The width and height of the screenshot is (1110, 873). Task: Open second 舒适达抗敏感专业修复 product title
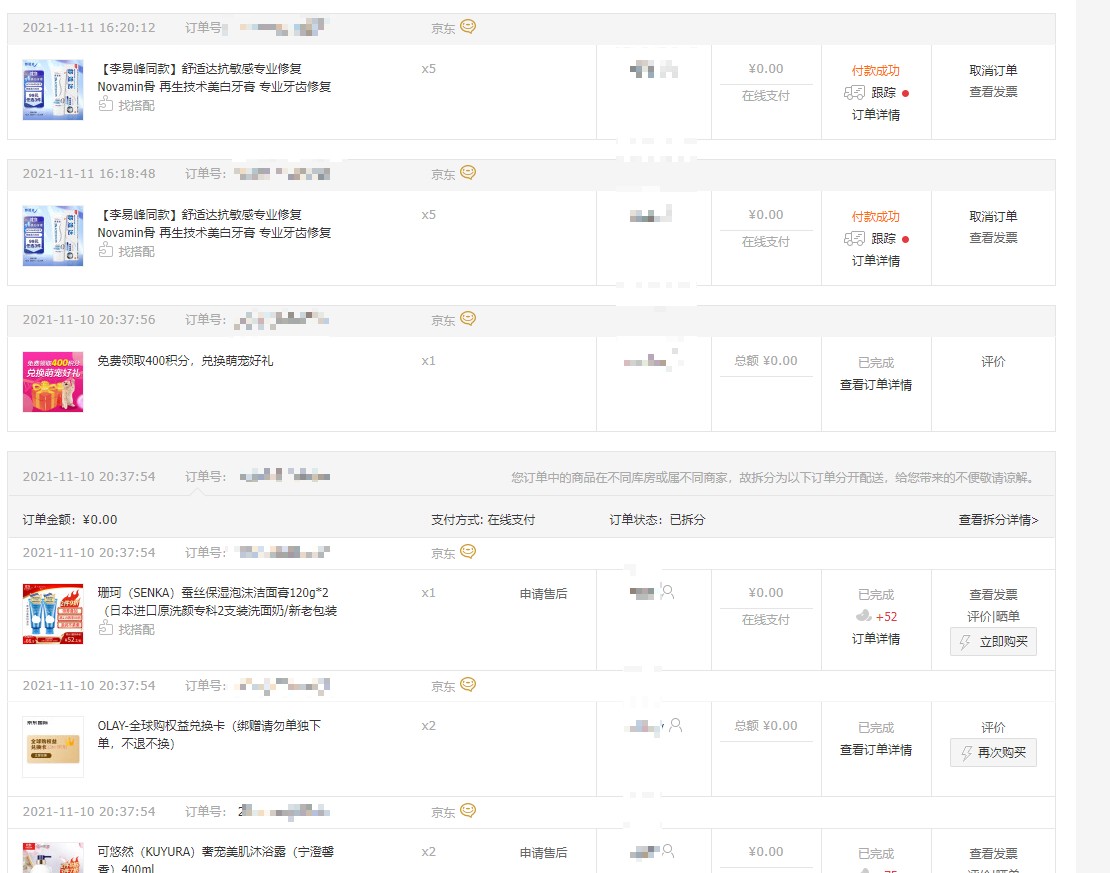[214, 223]
